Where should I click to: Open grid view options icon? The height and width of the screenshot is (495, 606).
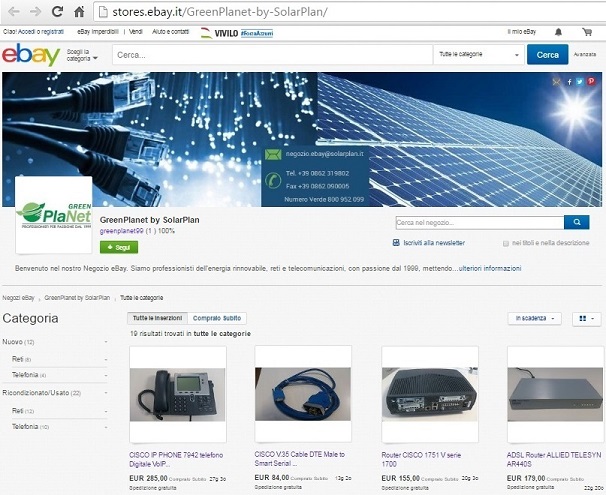586,318
